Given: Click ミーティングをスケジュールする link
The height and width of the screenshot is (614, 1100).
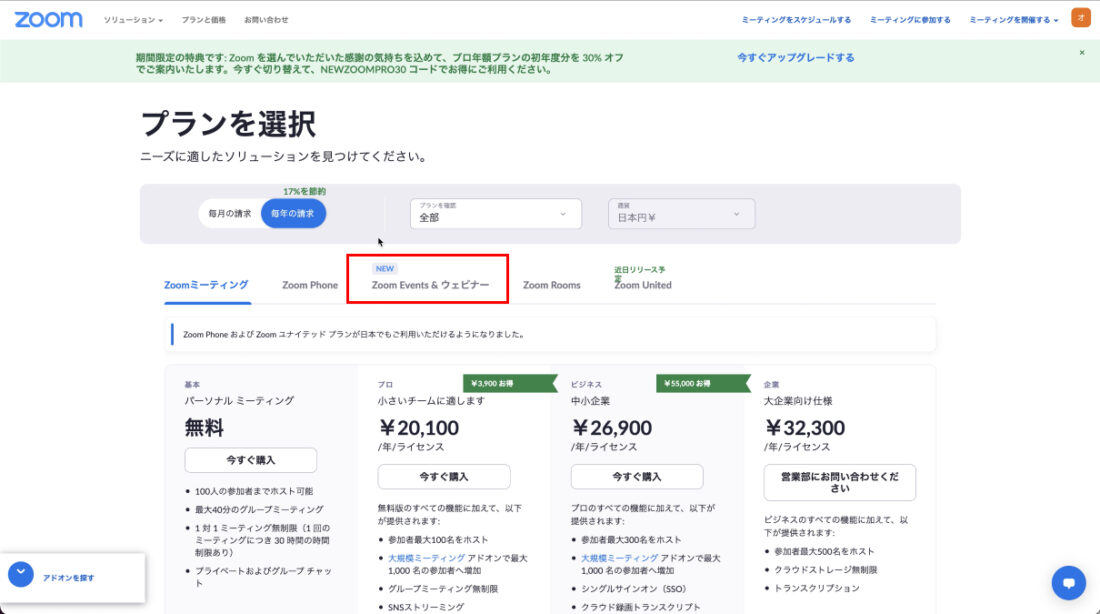Looking at the screenshot, I should [796, 20].
